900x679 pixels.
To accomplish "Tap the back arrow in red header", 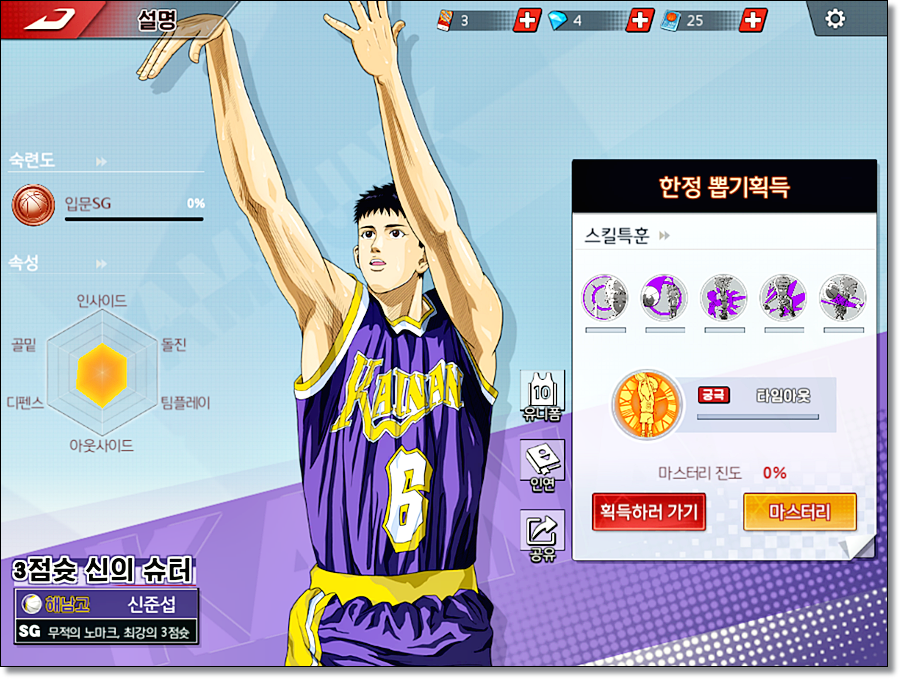I will tap(50, 18).
